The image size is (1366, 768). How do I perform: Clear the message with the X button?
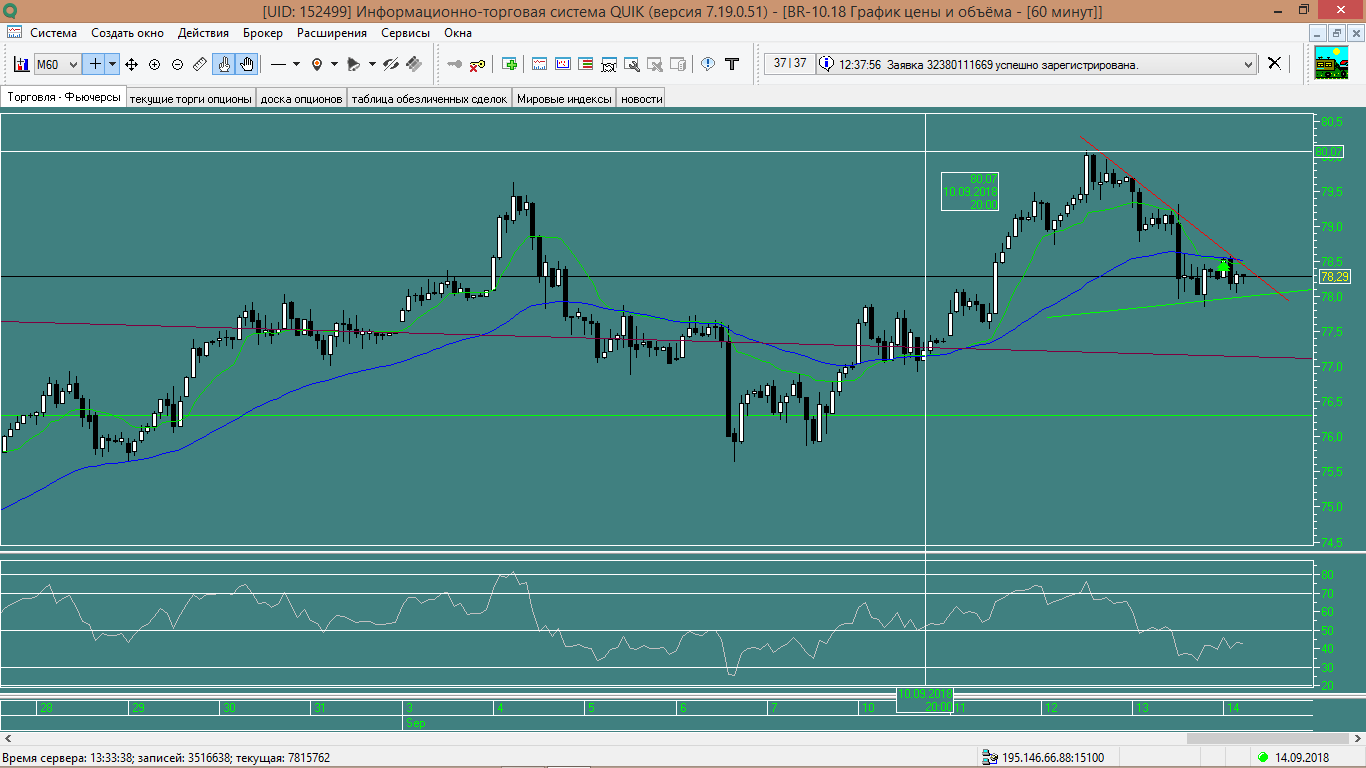click(x=1274, y=63)
